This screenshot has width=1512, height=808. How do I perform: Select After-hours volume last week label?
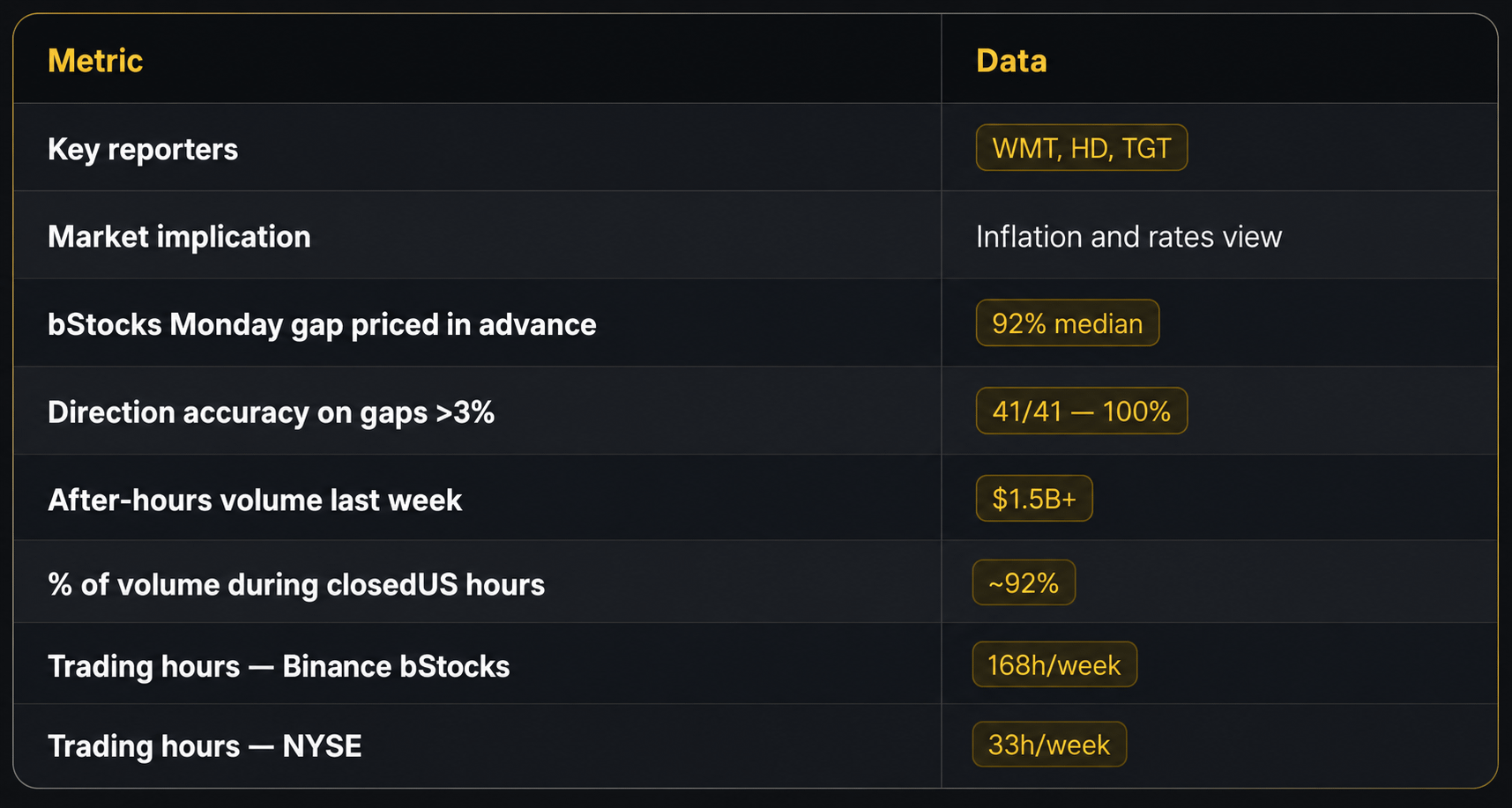click(255, 500)
